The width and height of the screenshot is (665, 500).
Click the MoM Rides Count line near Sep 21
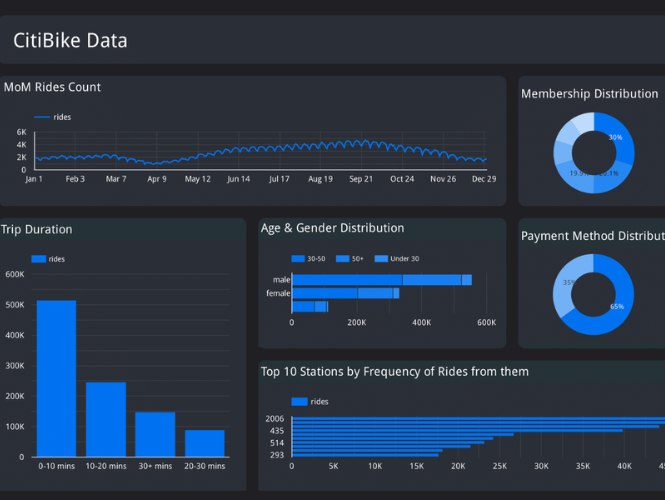pyautogui.click(x=361, y=145)
